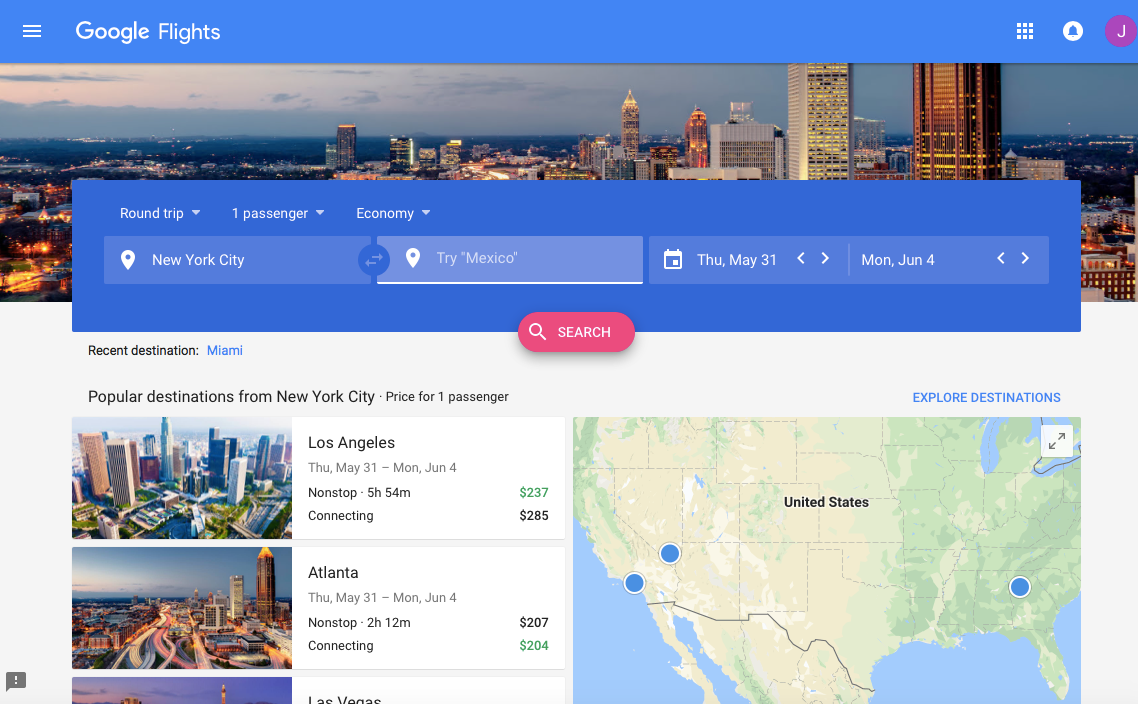1138x704 pixels.
Task: Open the Economy class dropdown
Action: pyautogui.click(x=393, y=213)
